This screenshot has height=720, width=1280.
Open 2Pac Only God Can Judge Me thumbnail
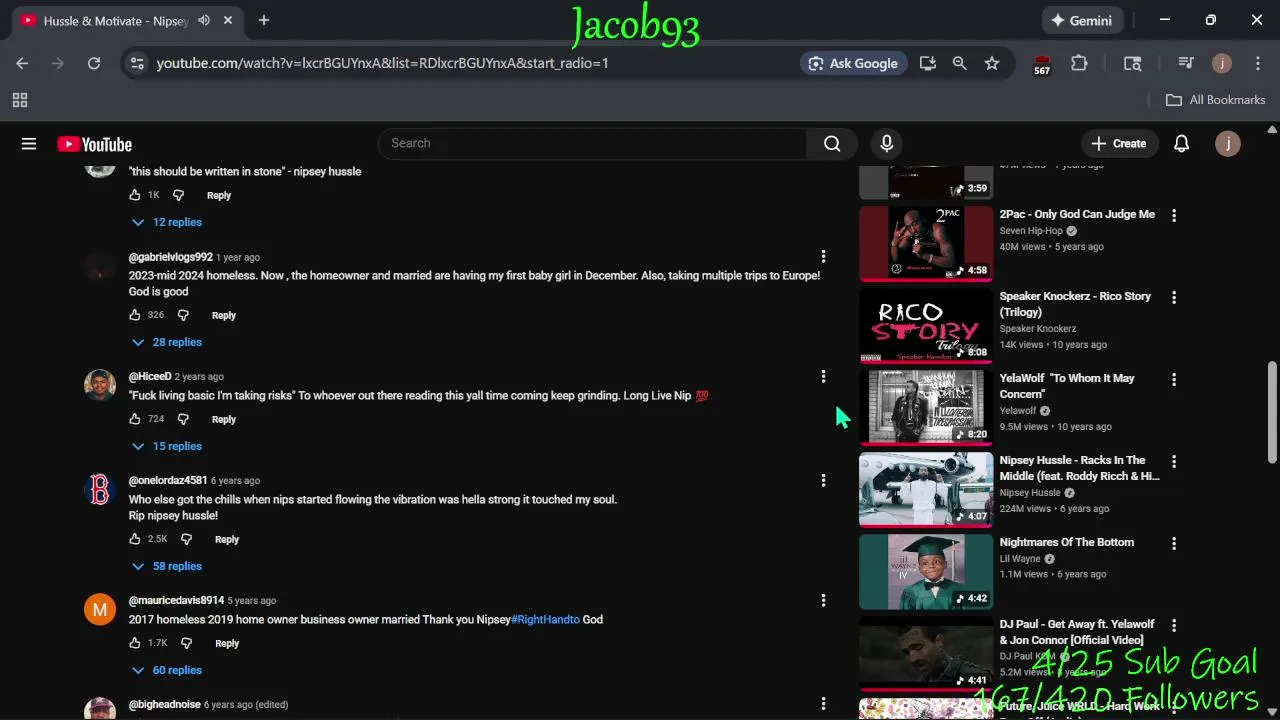coord(926,243)
